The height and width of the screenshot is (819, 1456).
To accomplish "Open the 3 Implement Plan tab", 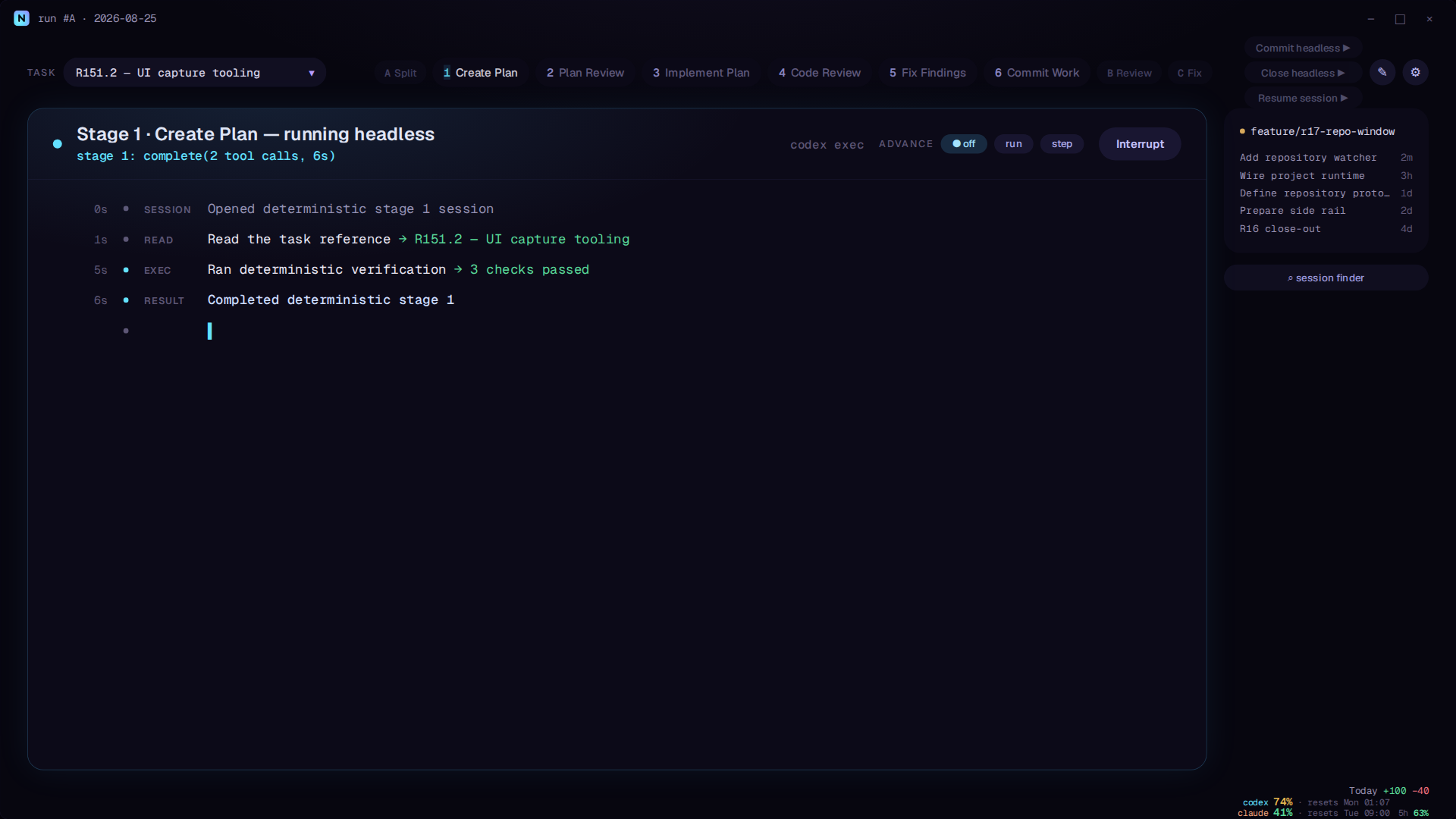I will click(701, 73).
